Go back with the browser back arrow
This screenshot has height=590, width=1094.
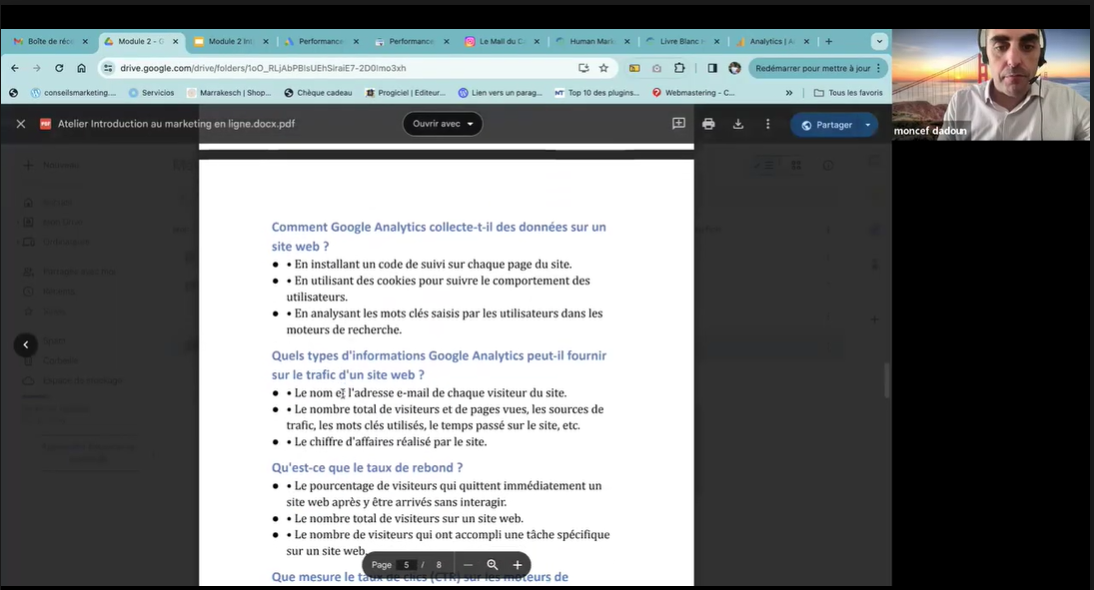(15, 68)
